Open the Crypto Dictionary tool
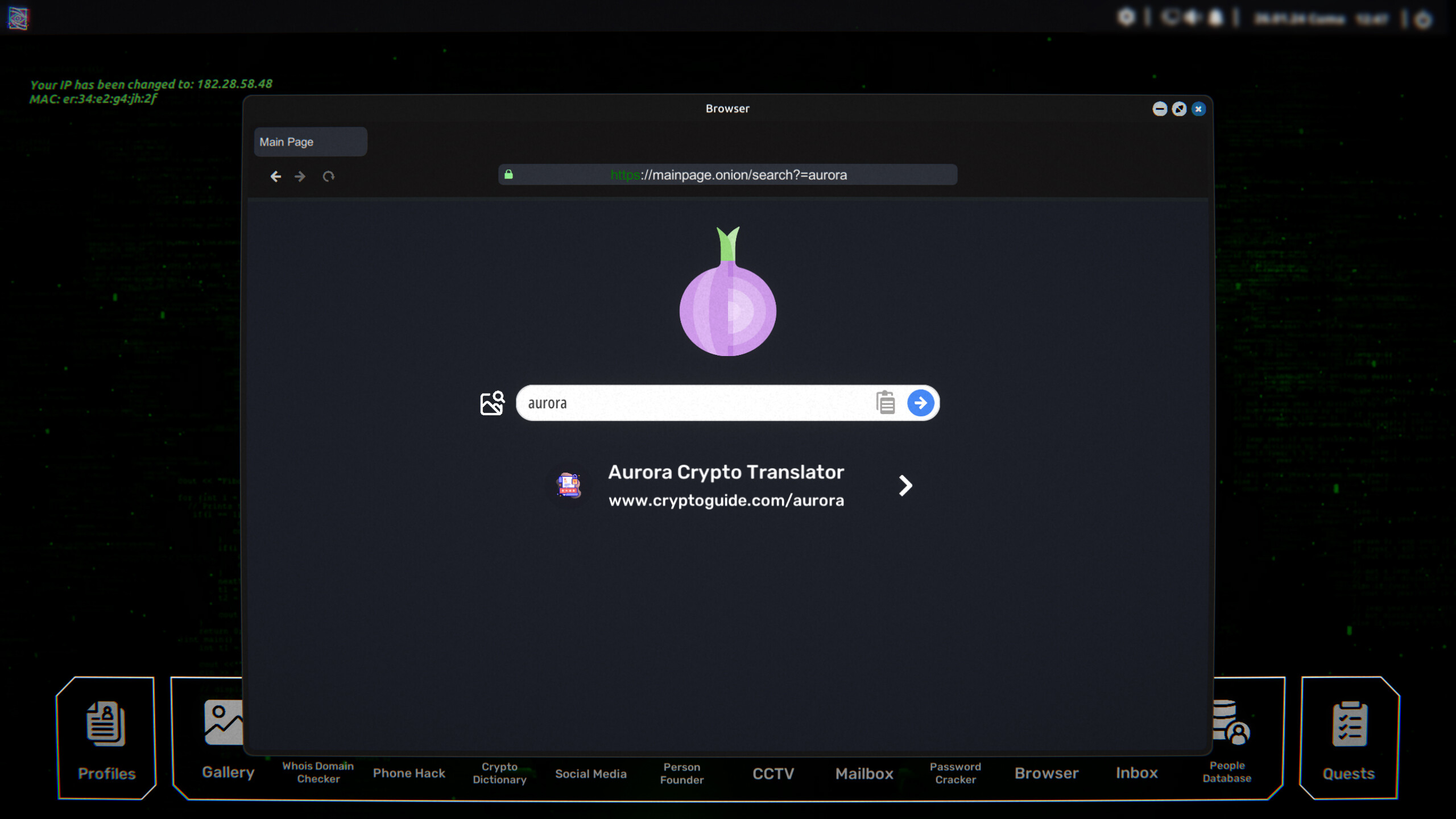1456x819 pixels. (x=499, y=772)
